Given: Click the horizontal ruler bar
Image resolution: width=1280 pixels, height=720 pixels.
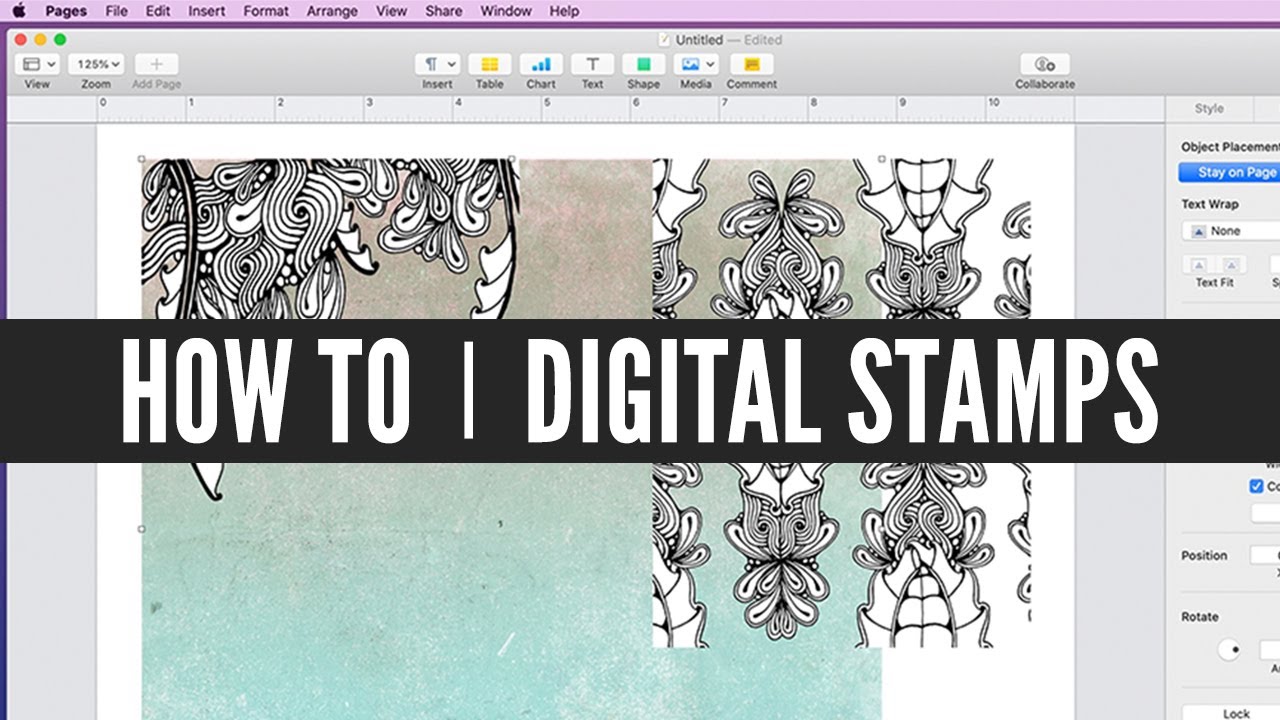Looking at the screenshot, I should (585, 109).
